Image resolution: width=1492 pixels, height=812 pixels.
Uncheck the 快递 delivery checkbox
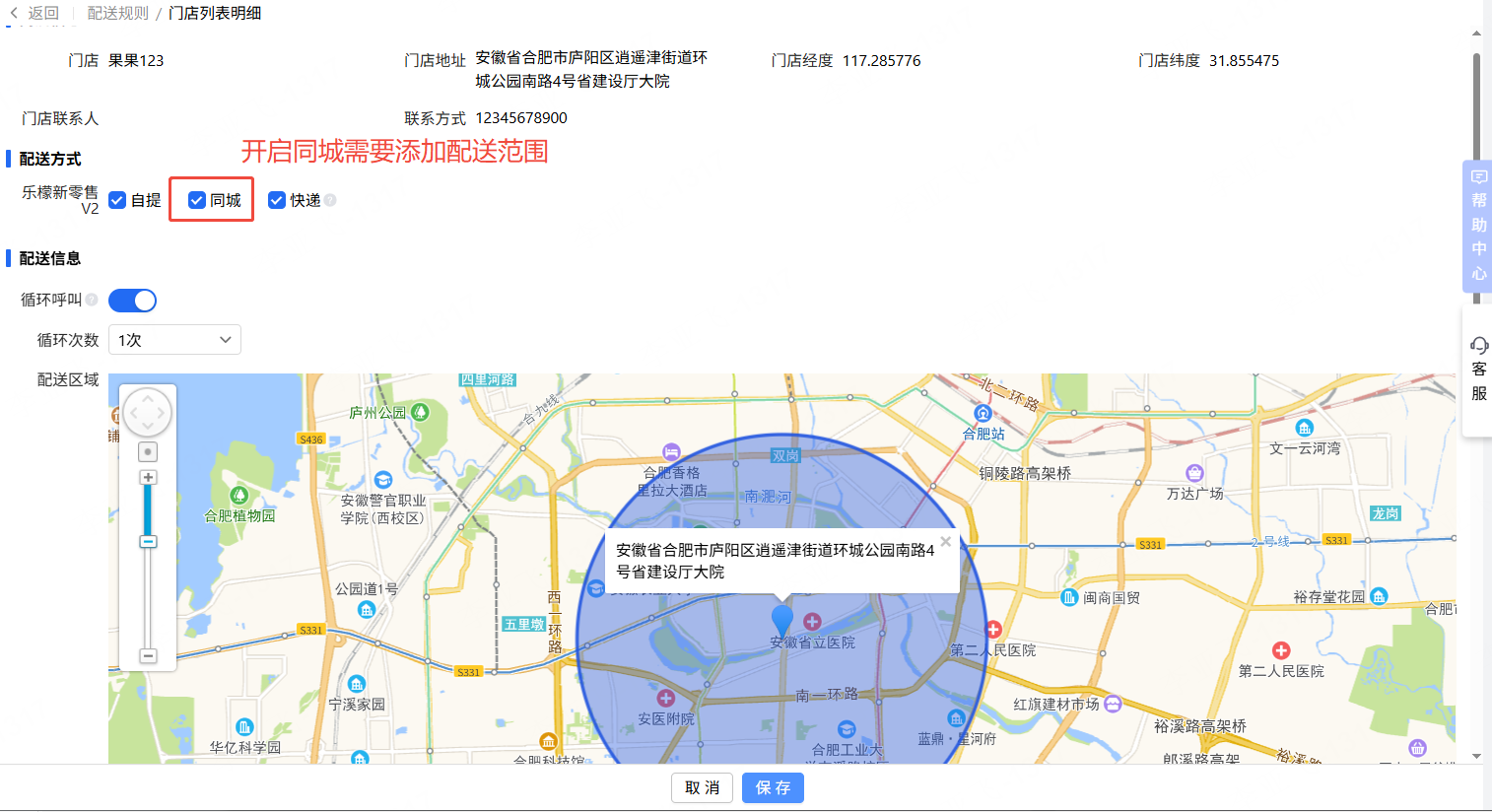(277, 200)
